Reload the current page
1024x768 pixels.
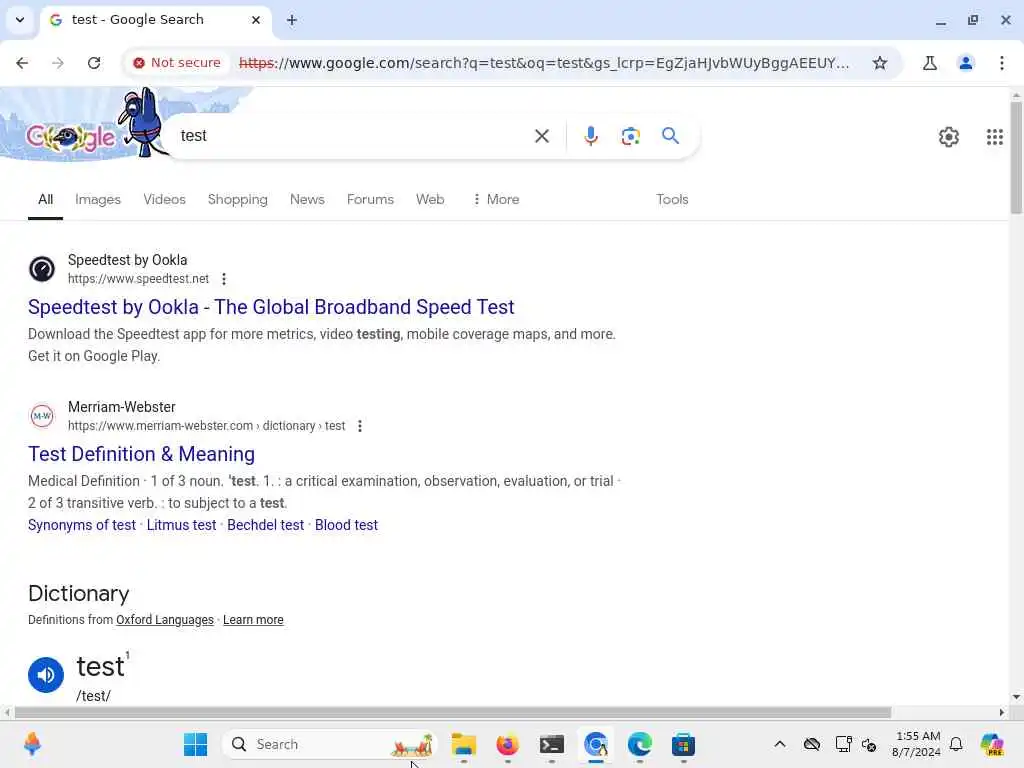pos(94,63)
